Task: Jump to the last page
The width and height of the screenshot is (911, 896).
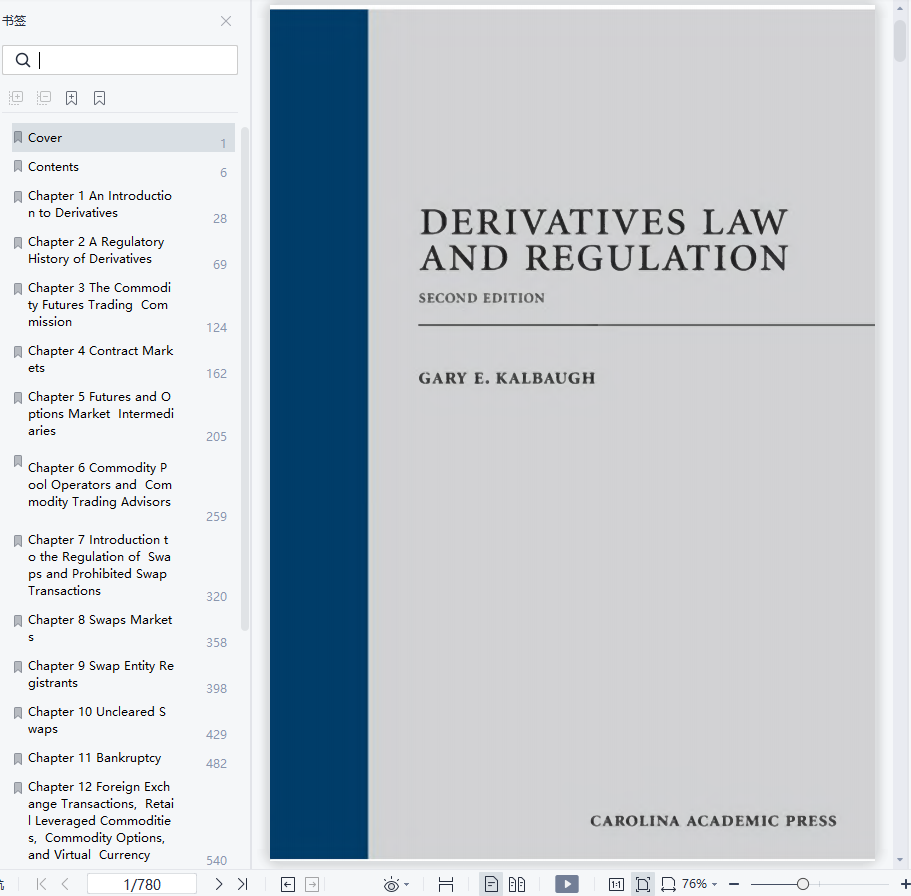Action: click(243, 884)
